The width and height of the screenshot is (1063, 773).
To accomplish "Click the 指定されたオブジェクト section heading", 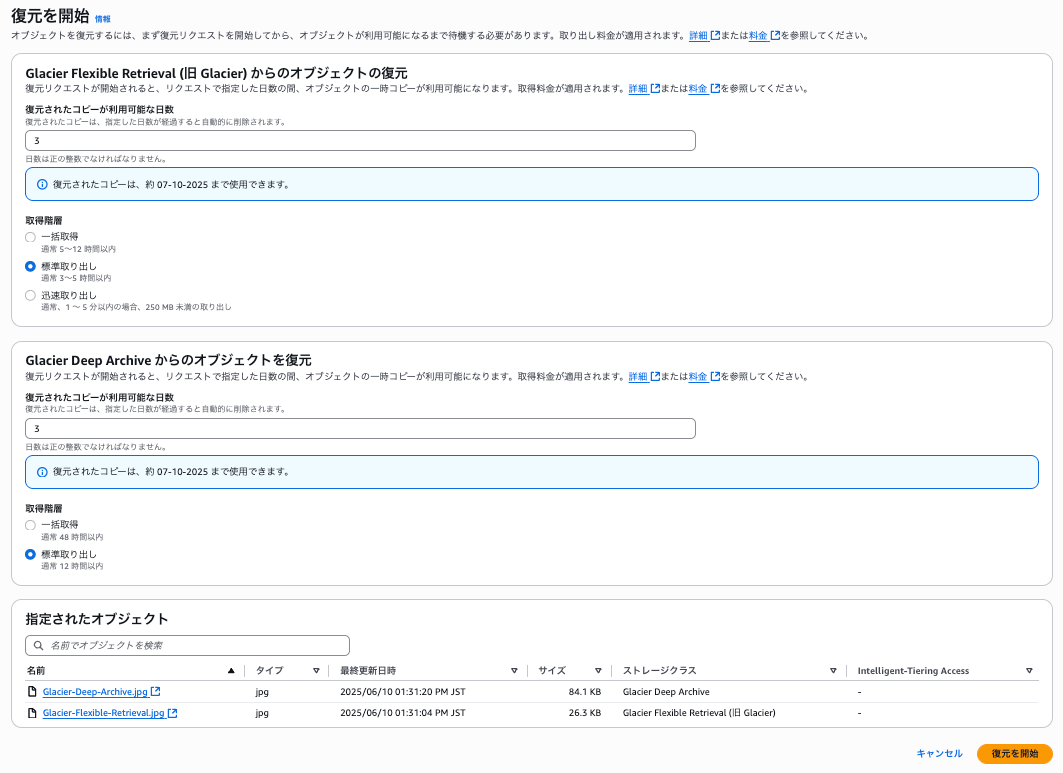I will point(96,619).
